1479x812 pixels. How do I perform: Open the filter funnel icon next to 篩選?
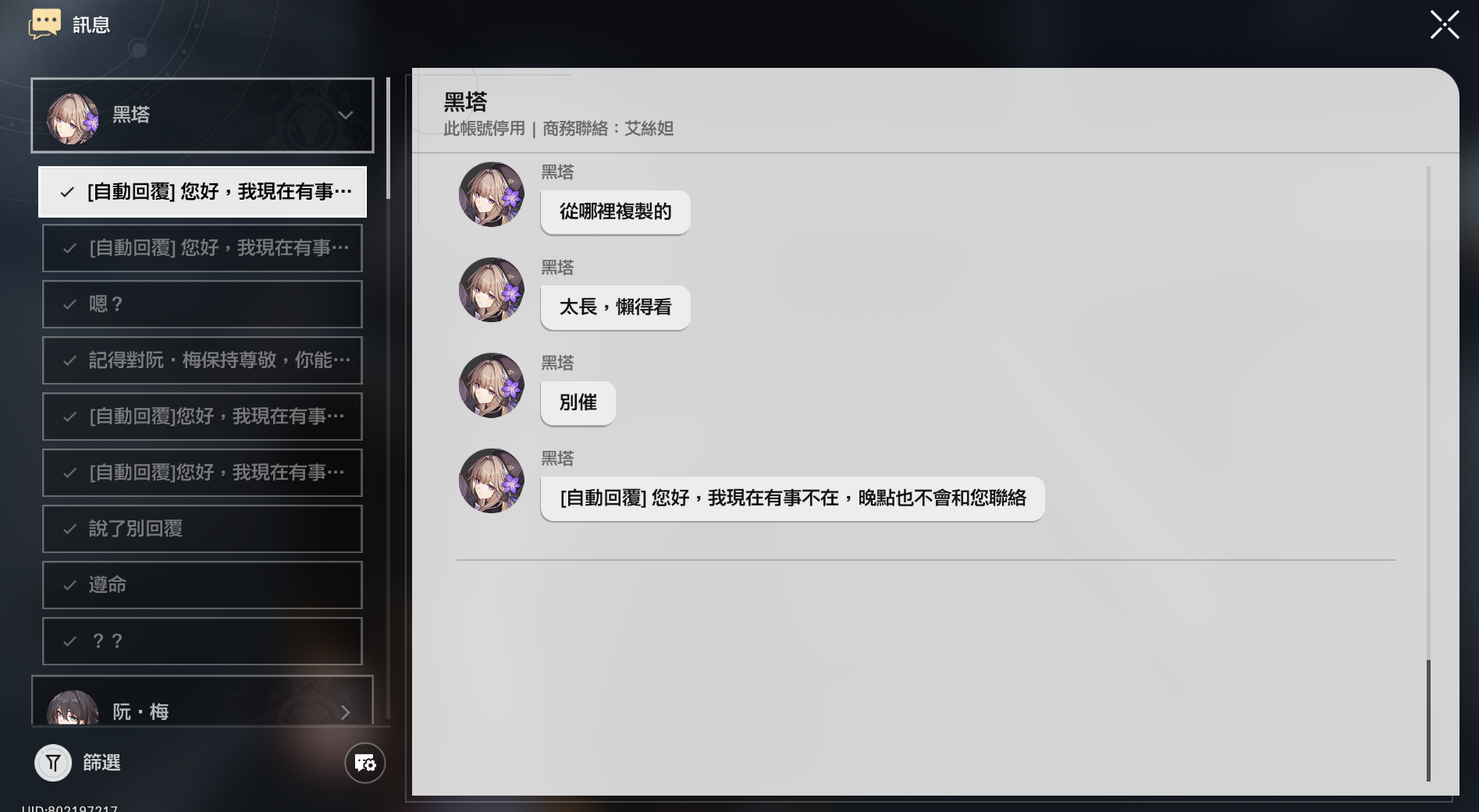pos(53,763)
